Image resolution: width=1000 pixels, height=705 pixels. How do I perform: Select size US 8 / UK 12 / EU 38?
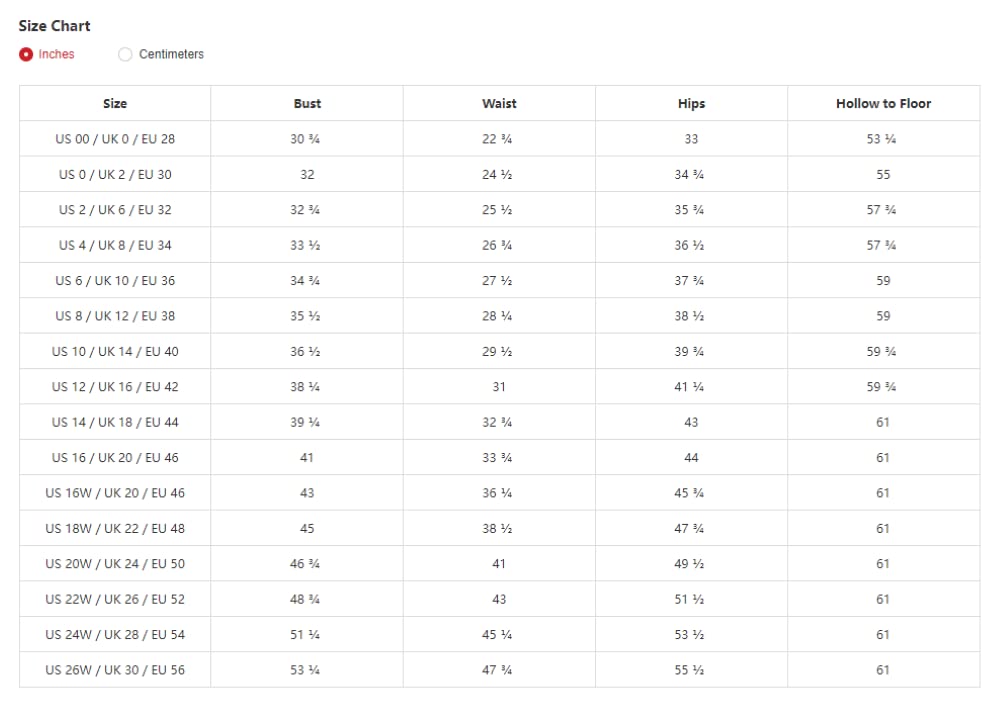point(115,316)
